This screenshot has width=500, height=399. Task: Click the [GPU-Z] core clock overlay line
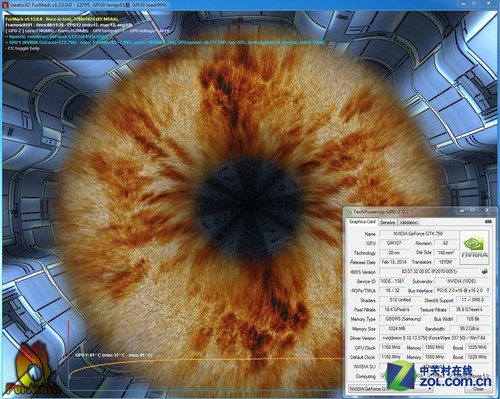87,31
